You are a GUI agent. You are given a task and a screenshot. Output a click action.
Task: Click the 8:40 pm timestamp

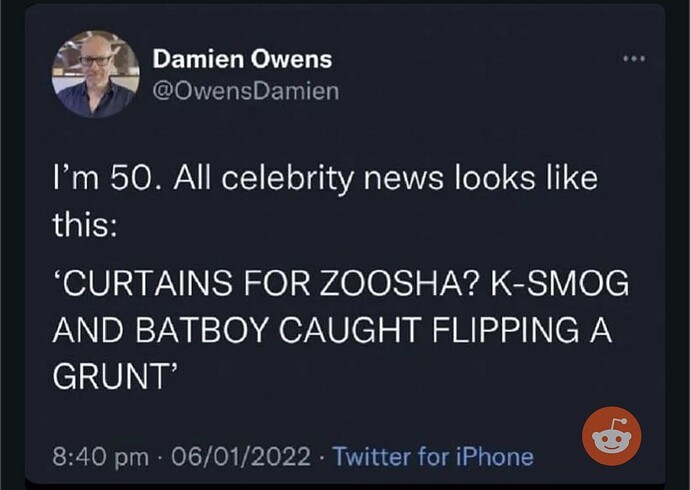100,457
